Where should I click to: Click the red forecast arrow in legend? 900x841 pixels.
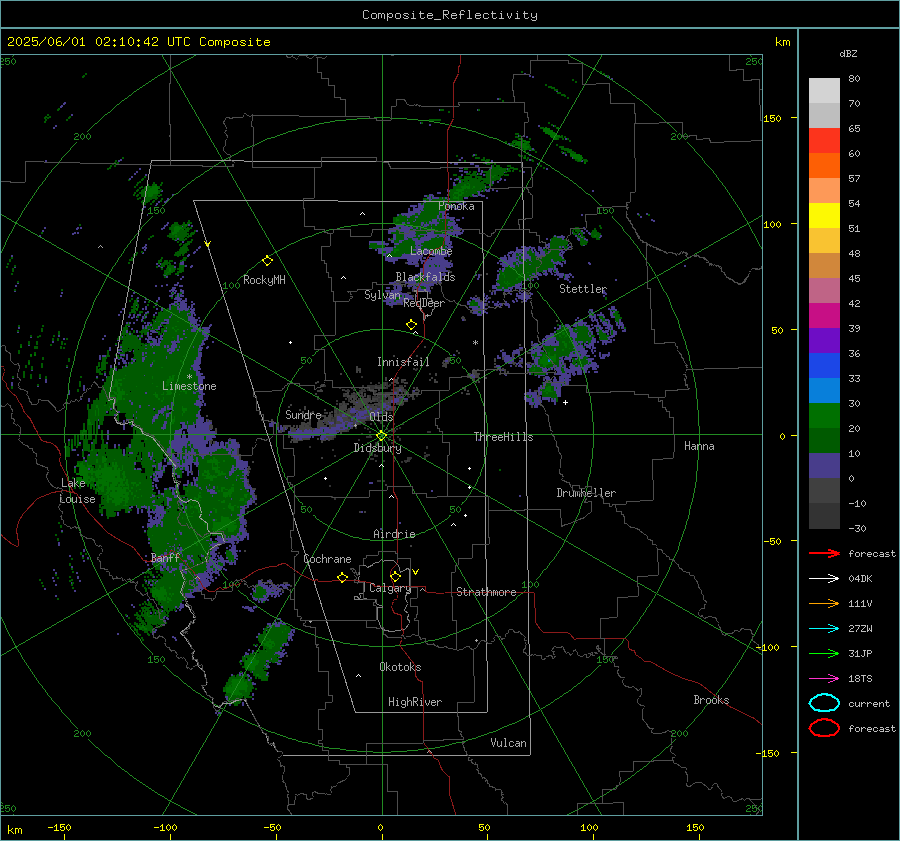tap(824, 553)
